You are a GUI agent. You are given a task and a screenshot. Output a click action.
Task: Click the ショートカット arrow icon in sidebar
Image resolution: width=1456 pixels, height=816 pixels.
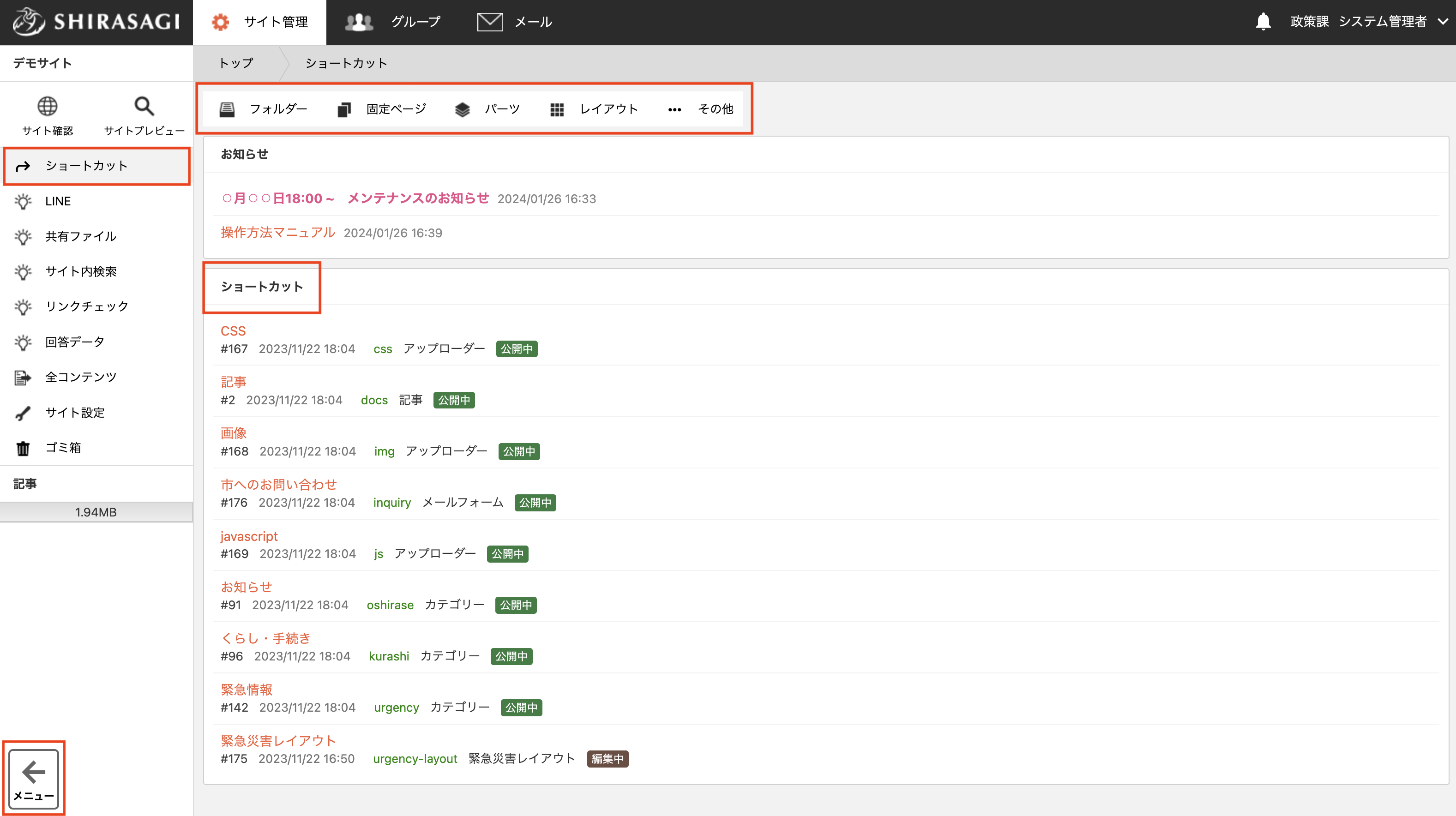pos(23,166)
